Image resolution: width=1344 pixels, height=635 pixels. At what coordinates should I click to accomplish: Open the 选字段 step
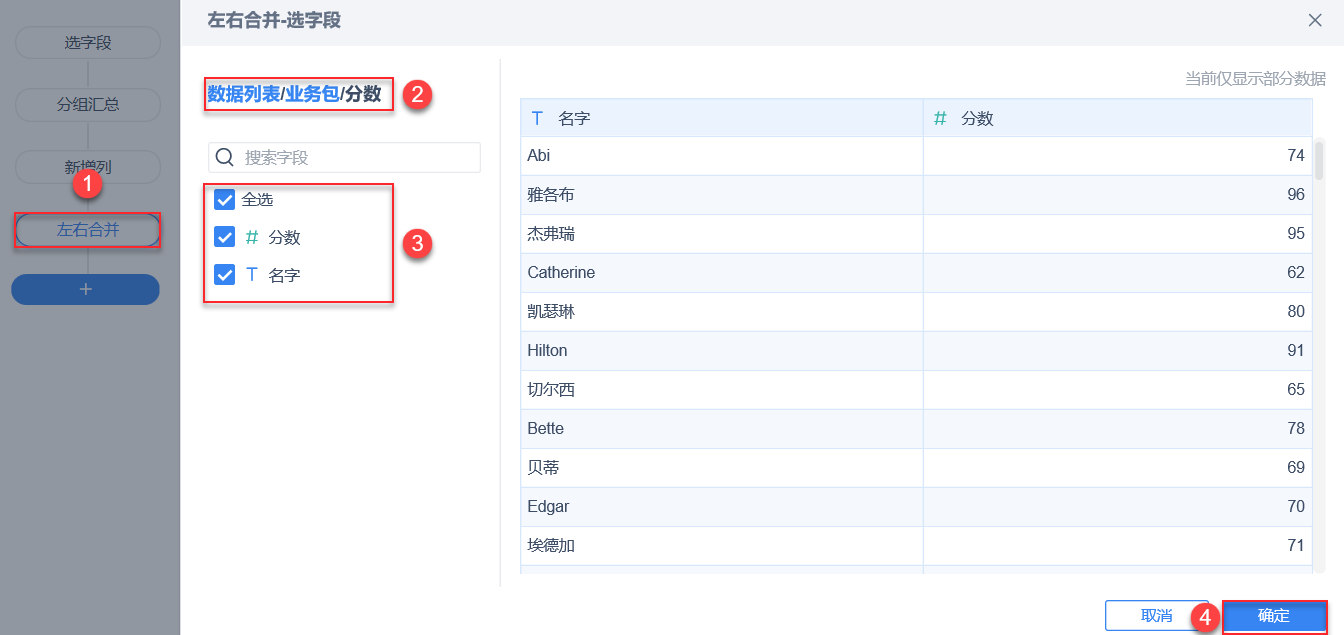tap(87, 43)
